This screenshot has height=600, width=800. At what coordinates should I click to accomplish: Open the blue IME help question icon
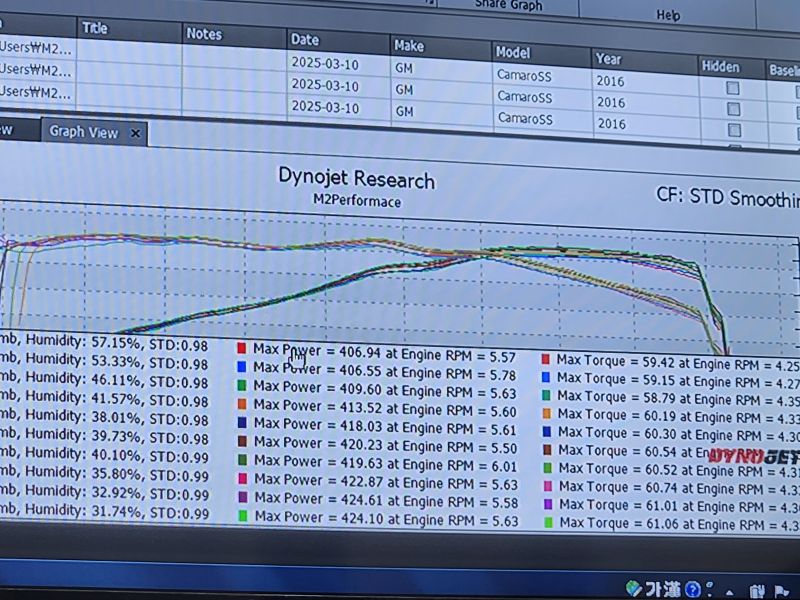coord(693,590)
